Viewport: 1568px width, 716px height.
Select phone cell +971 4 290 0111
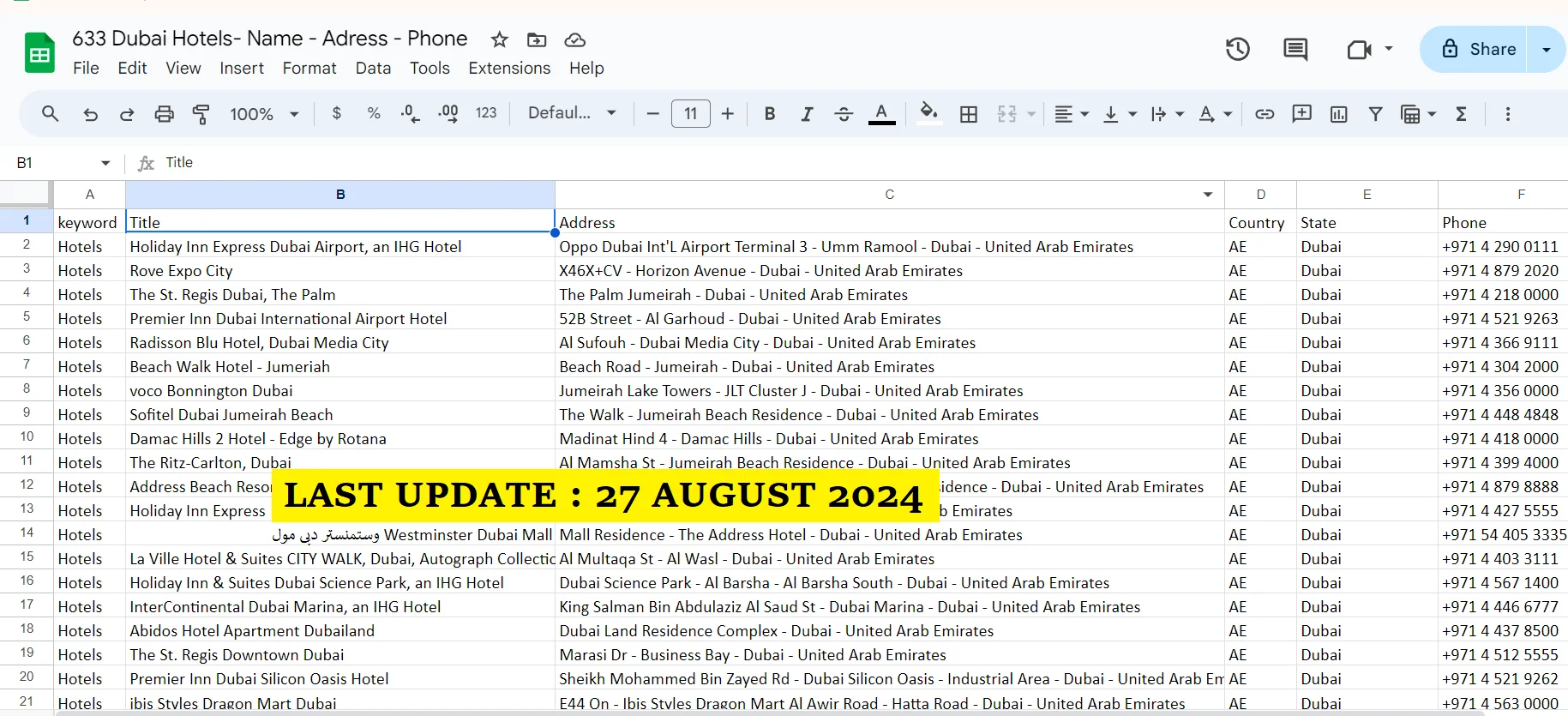pyautogui.click(x=1503, y=246)
